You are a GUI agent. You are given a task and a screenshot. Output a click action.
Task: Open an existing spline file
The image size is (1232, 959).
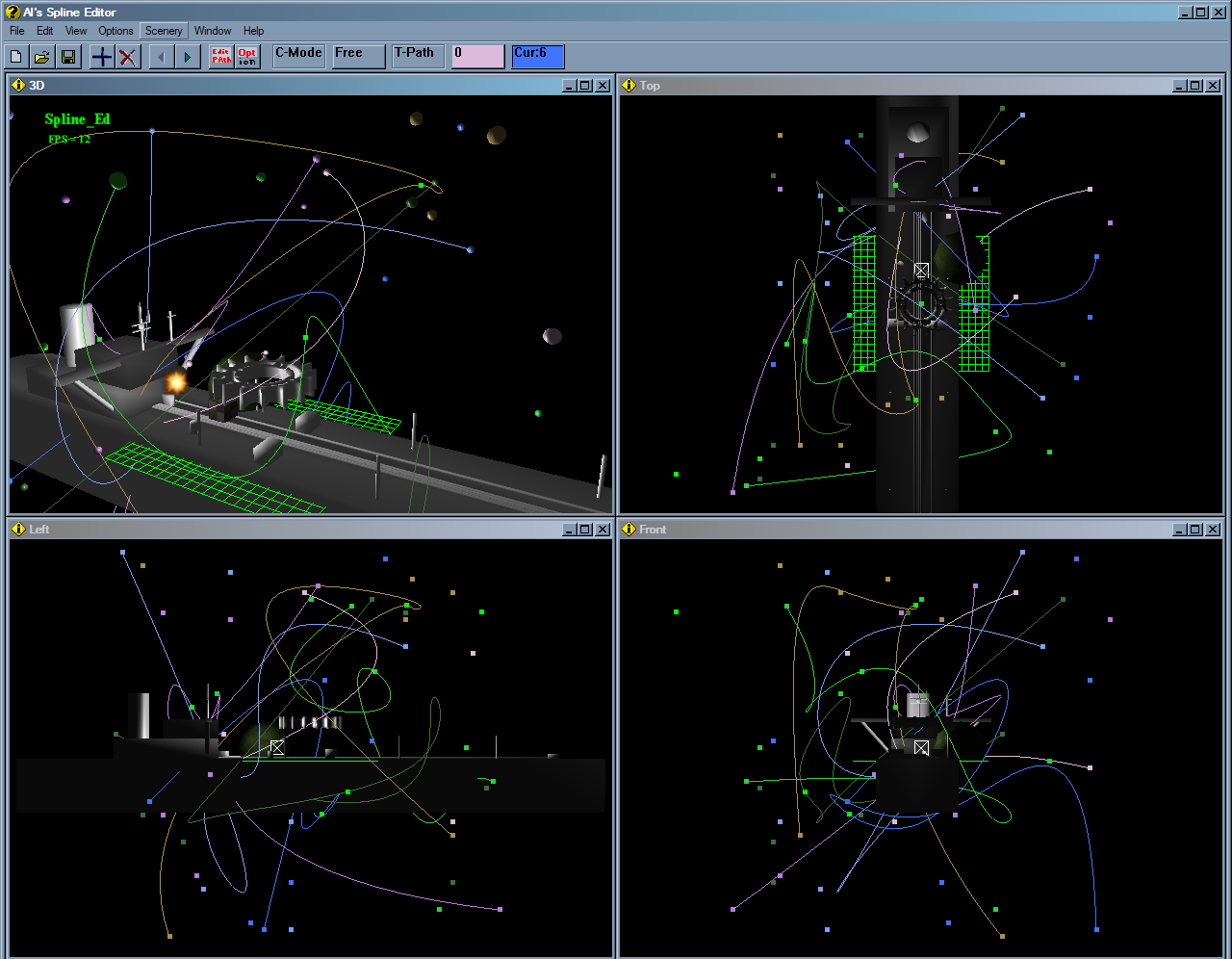(x=41, y=56)
